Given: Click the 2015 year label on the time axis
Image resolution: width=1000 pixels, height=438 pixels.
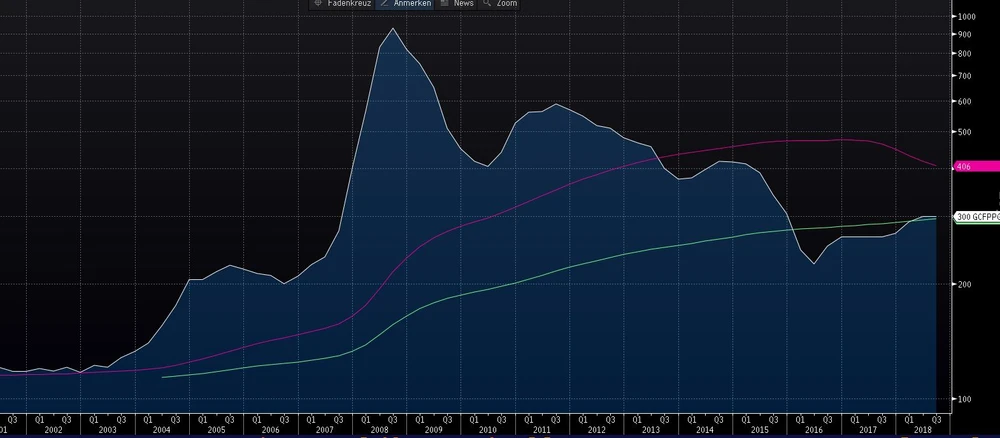Looking at the screenshot, I should coord(759,429).
